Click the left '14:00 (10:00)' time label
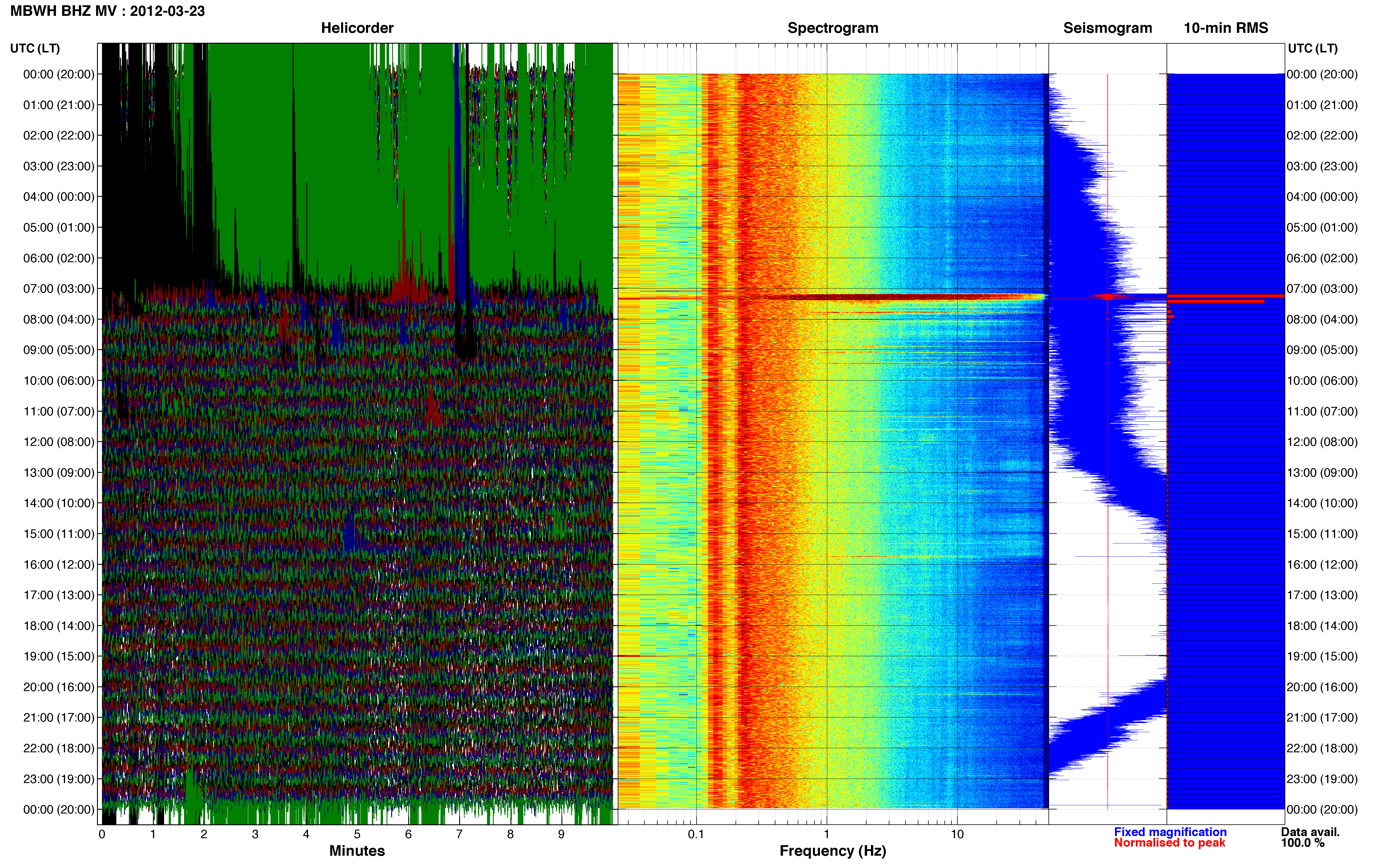1389x868 pixels. click(x=59, y=503)
